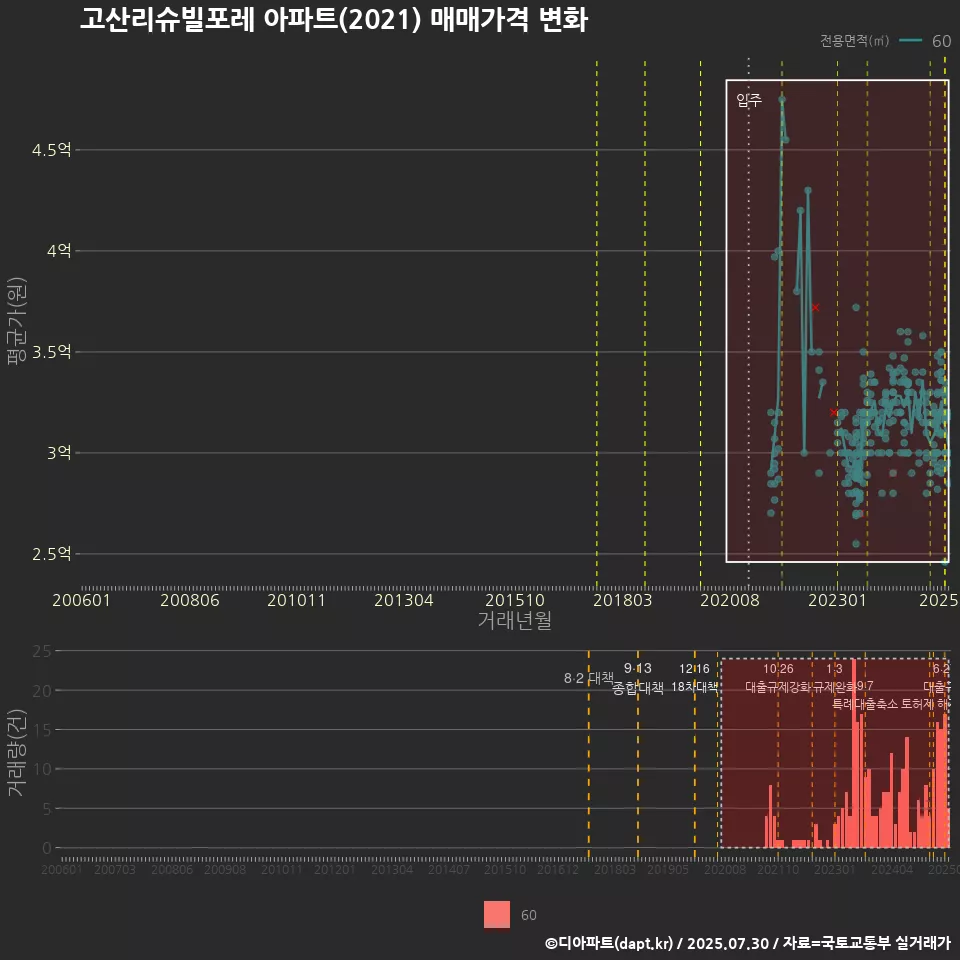
Task: Click the 특례대출축소 annotation text
Action: click(x=865, y=705)
